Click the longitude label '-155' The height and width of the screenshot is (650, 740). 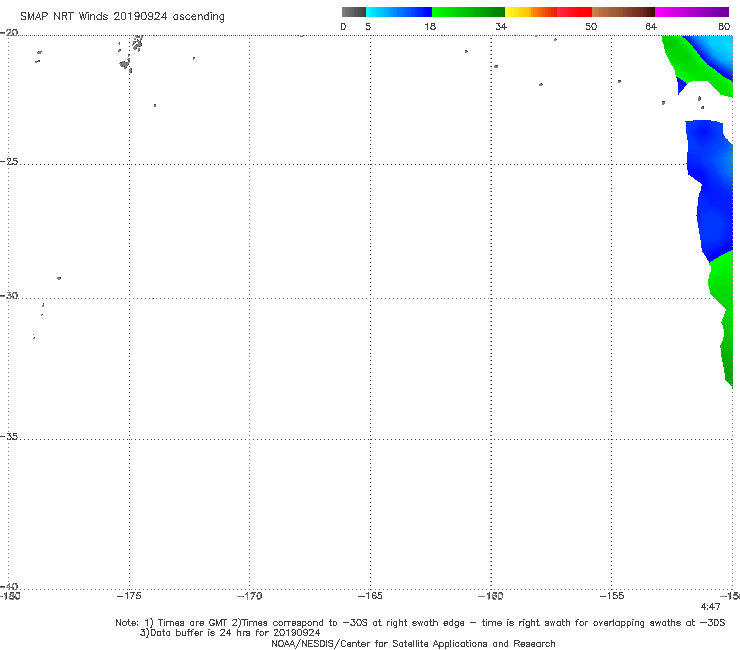coord(612,596)
